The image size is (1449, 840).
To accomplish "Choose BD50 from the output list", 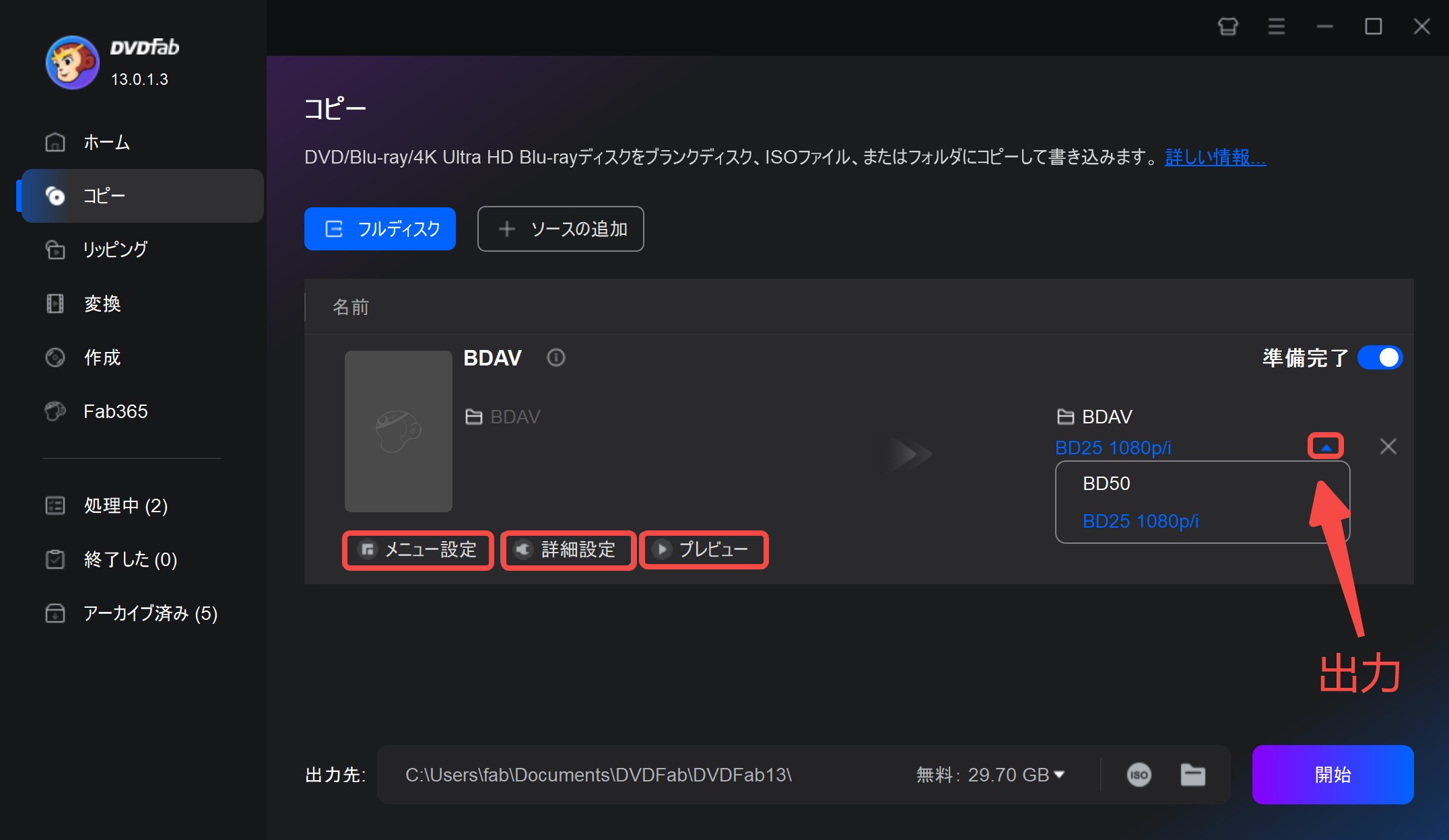I will [x=1202, y=483].
